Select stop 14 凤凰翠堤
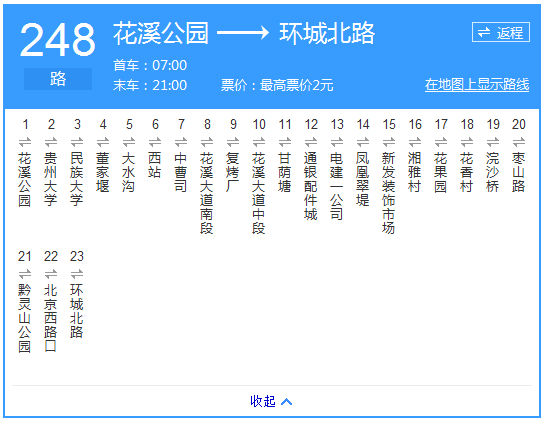 [363, 179]
